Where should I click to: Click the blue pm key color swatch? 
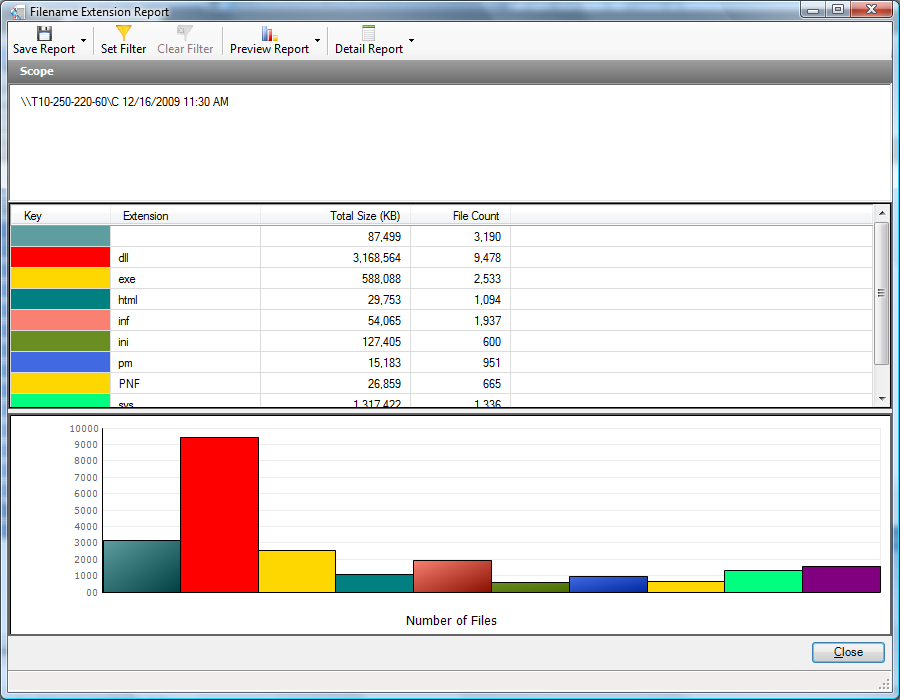coord(60,363)
